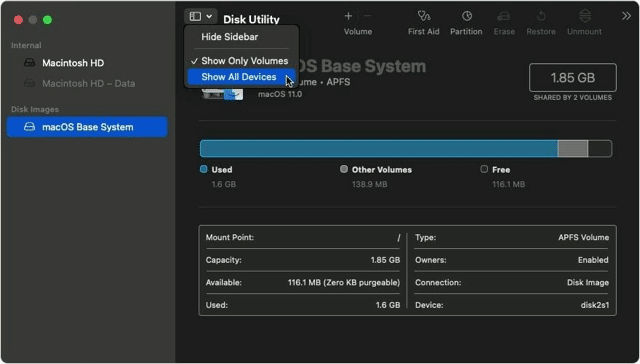Click the First Aid stethoscope icon
The height and width of the screenshot is (364, 640).
pyautogui.click(x=424, y=16)
